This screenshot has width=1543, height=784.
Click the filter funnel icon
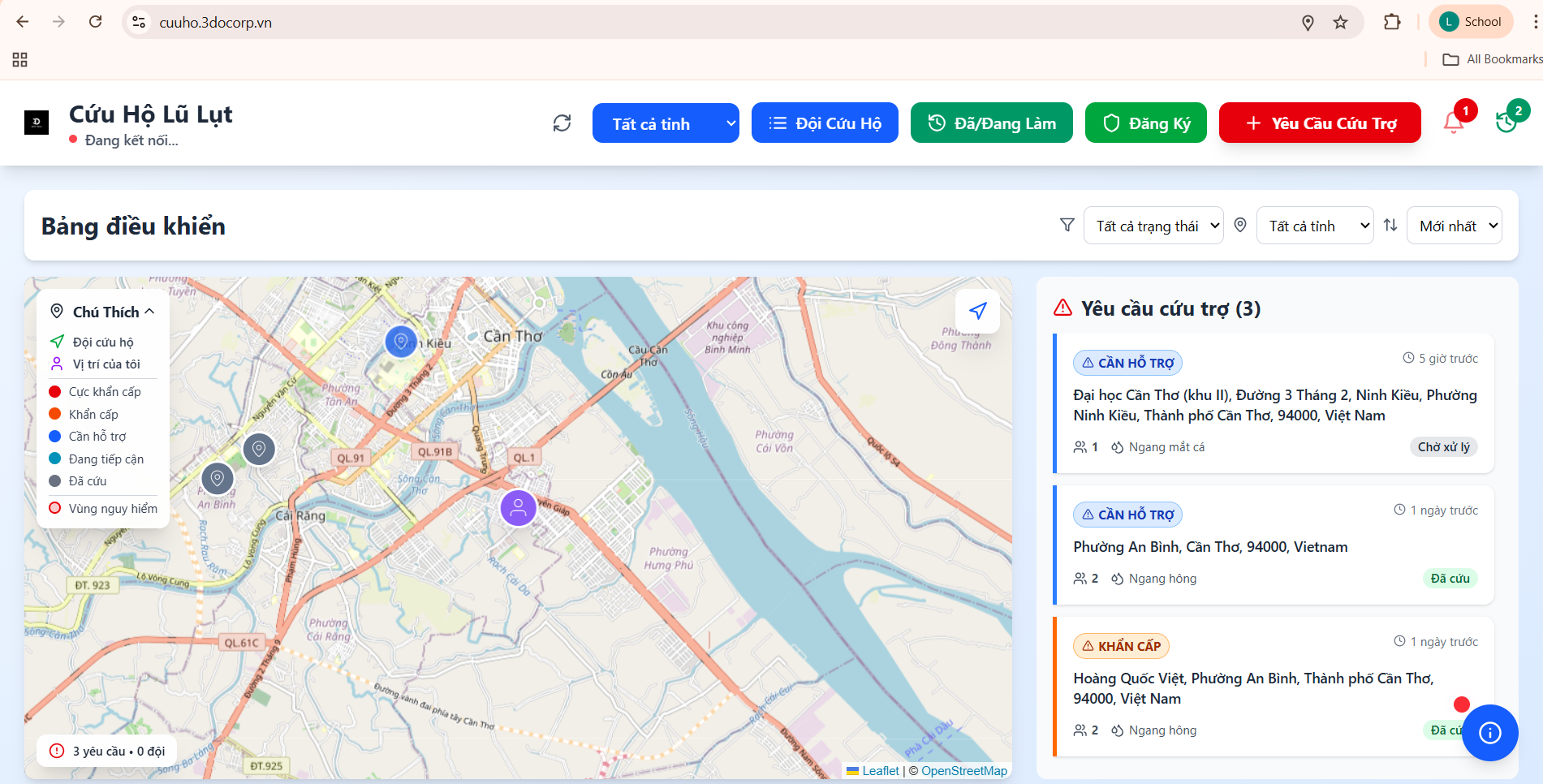pos(1066,225)
